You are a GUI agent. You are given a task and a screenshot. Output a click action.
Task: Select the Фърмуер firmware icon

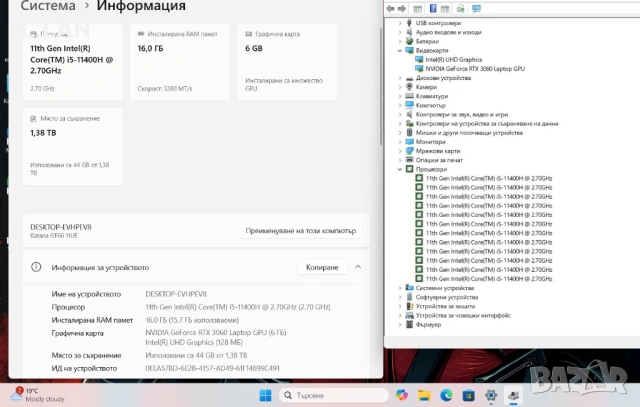(x=409, y=325)
